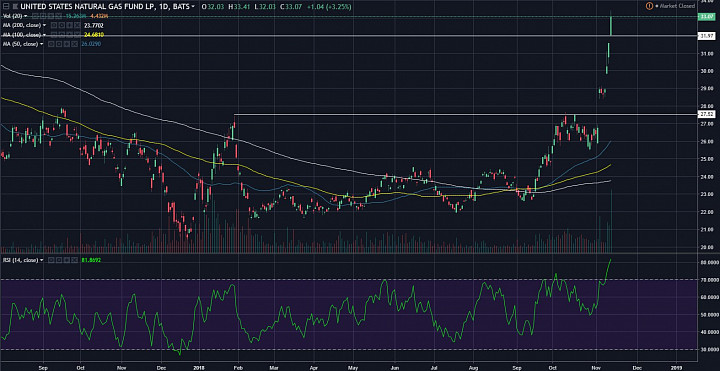Toggle visibility of the MA (100, close) indicator
Viewport: 720px width, 371px height.
(x=54, y=34)
